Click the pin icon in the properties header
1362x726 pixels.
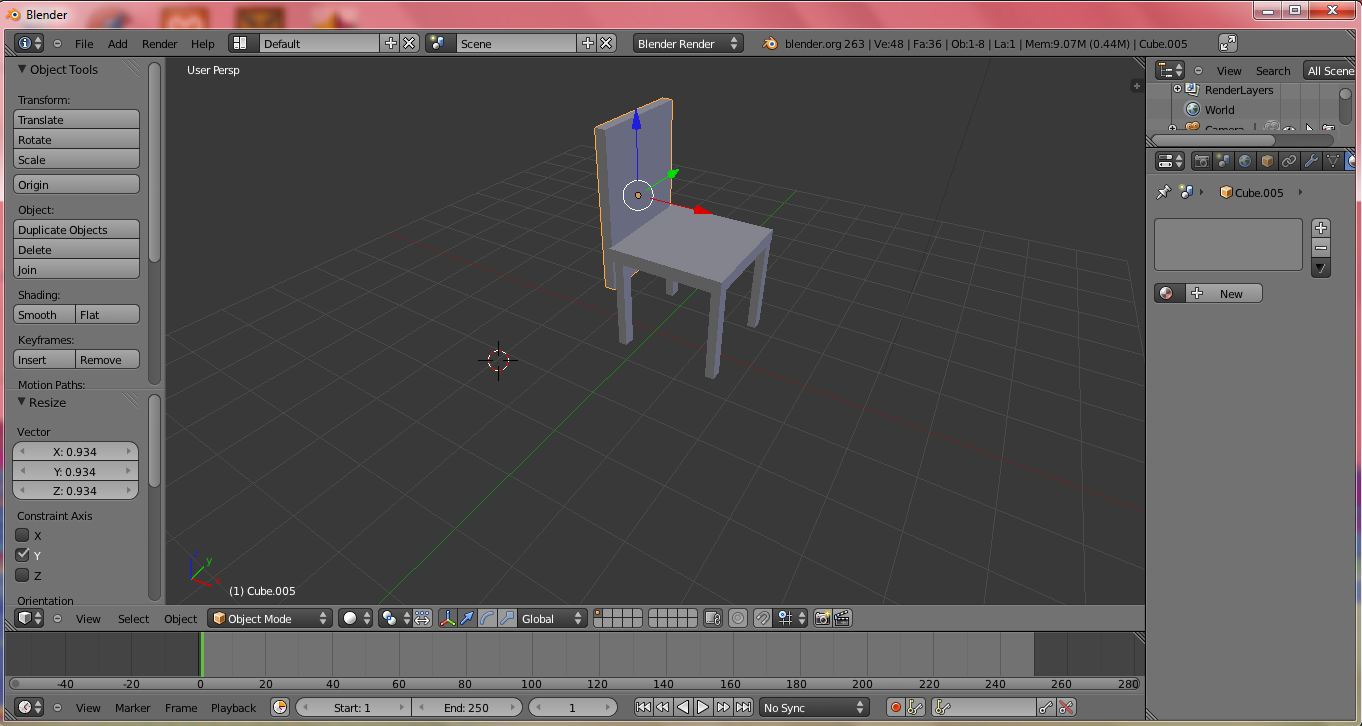pyautogui.click(x=1165, y=191)
